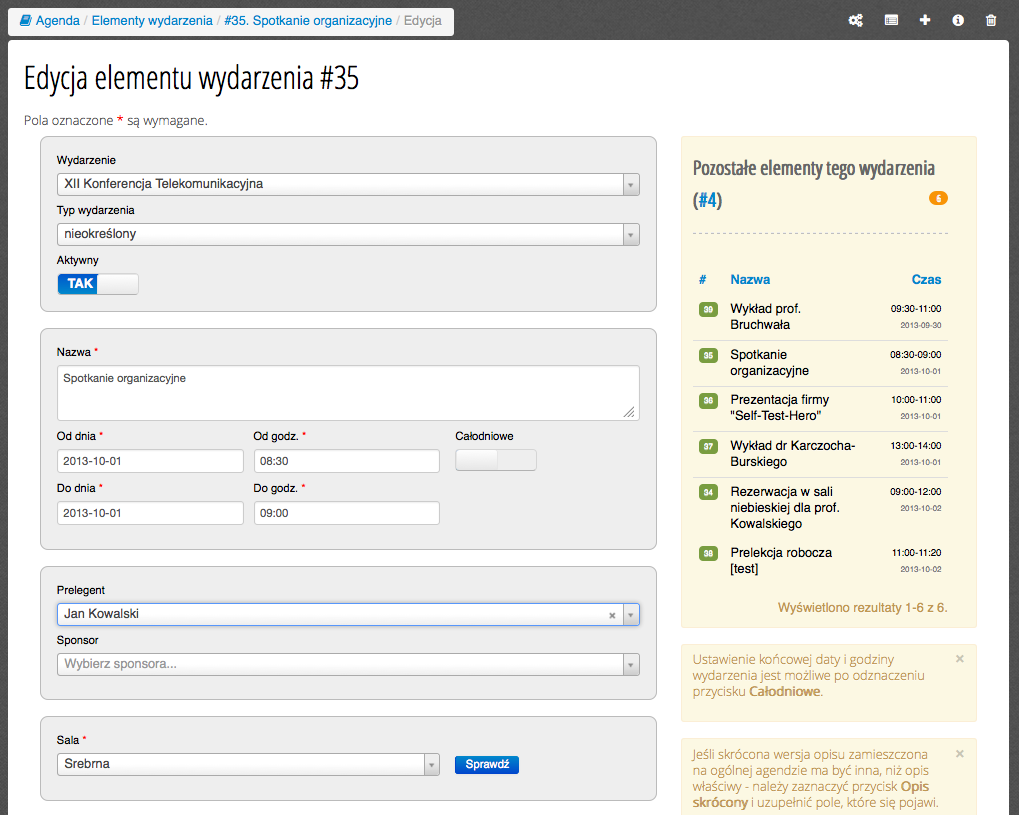Open #35. Spotkanie organizacyjne breadcrumb link
This screenshot has width=1019, height=815.
click(x=308, y=20)
